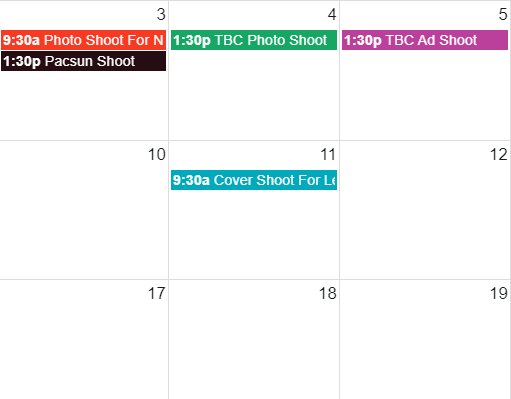The image size is (511, 399).
Task: Open the 9:30a Photo Shoot event
Action: coord(83,40)
